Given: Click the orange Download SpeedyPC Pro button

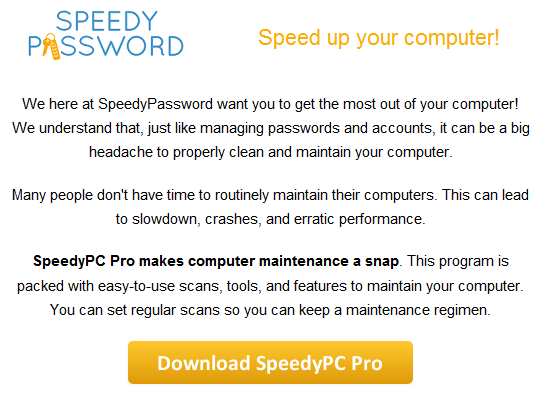Looking at the screenshot, I should coord(270,362).
